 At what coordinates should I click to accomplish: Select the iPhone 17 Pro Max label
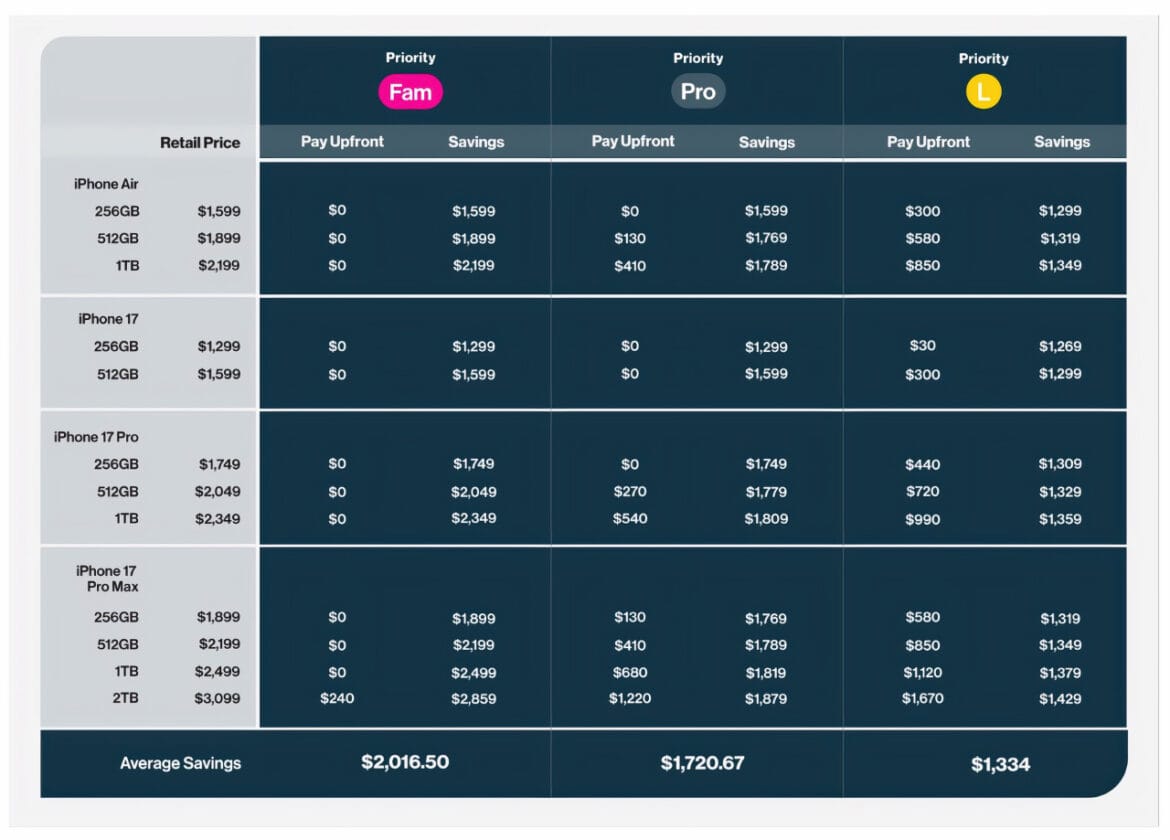pos(107,578)
